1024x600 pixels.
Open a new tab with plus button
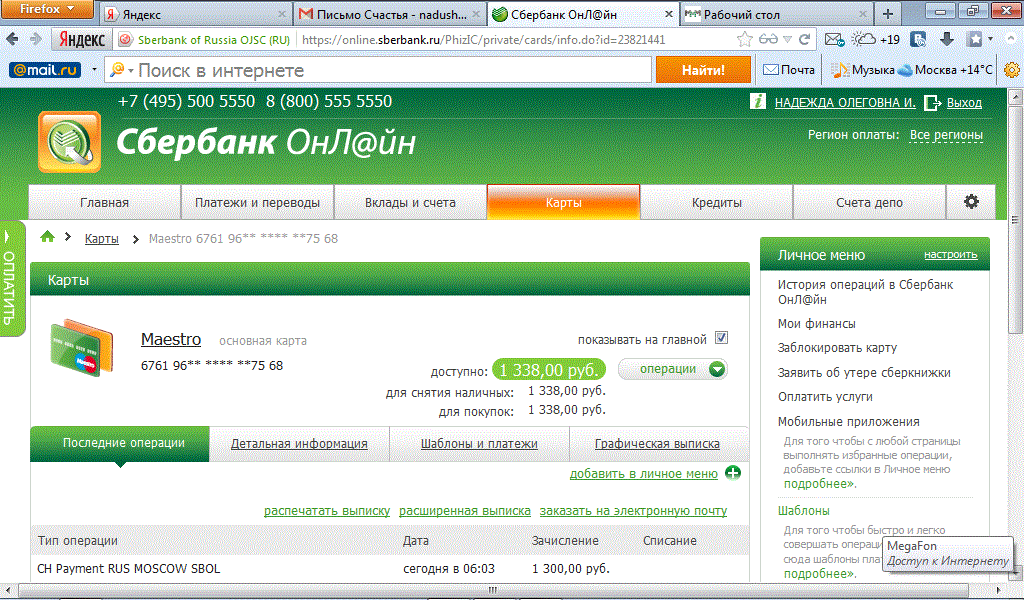click(888, 14)
